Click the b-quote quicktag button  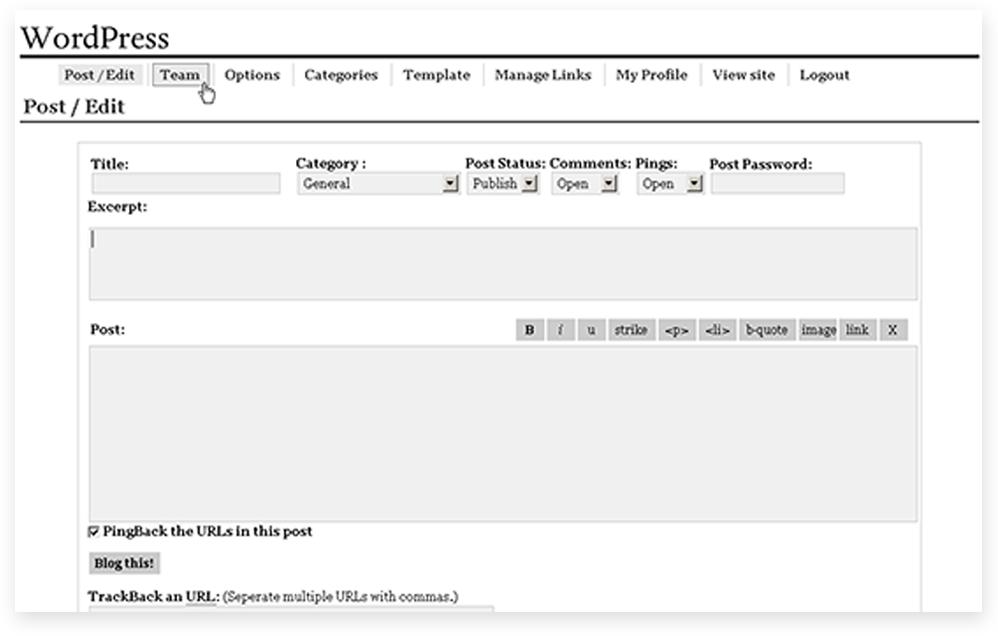[767, 330]
